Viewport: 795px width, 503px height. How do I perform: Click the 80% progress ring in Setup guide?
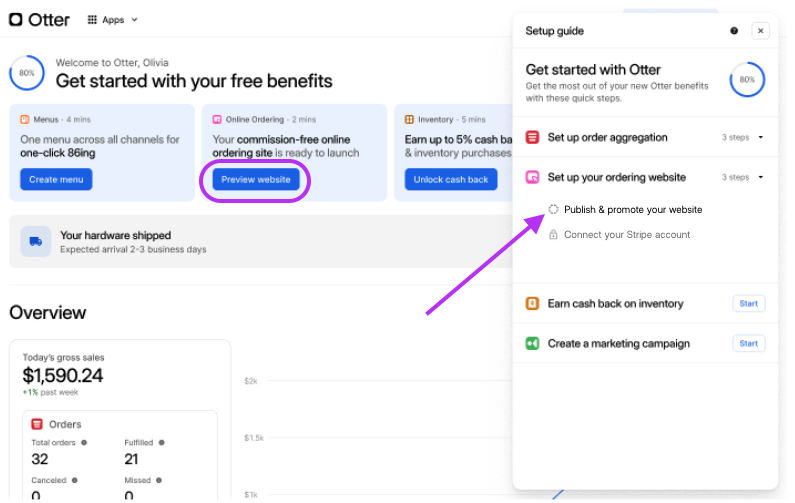[747, 79]
